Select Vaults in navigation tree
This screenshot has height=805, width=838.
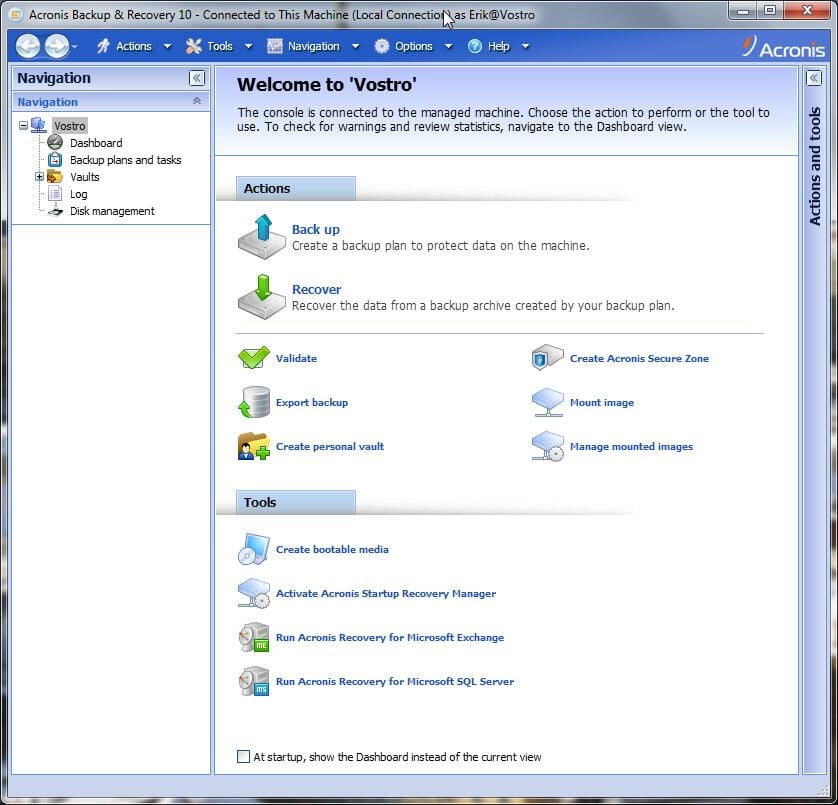(x=84, y=177)
